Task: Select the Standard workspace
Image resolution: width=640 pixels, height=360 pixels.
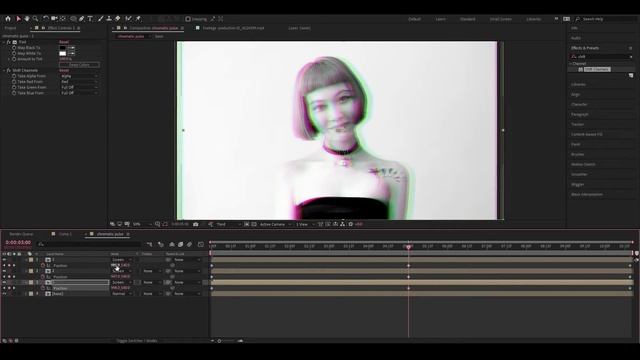Action: 467,19
